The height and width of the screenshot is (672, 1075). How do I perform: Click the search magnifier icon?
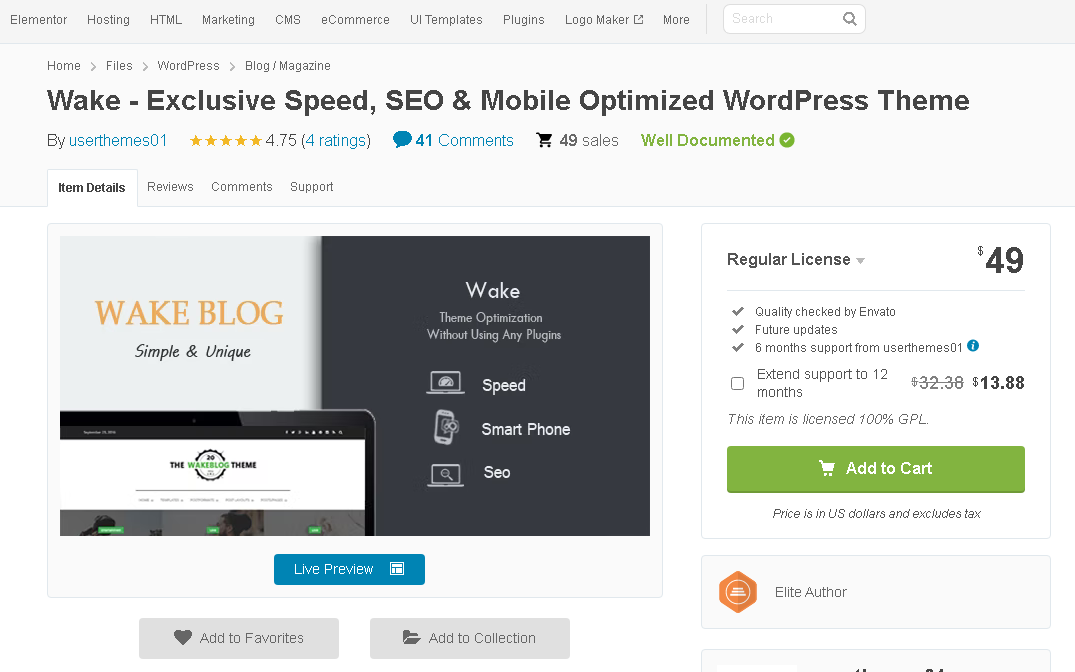click(x=849, y=19)
